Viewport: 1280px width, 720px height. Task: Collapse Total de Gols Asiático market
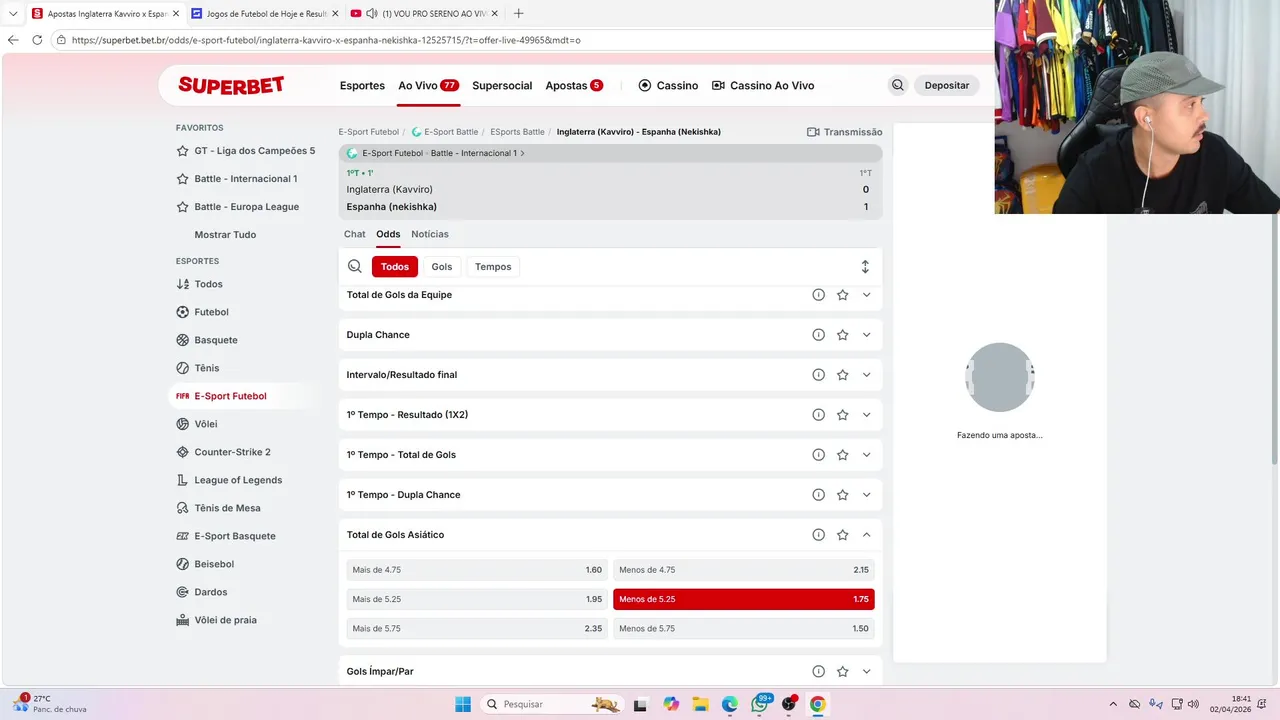click(x=867, y=535)
